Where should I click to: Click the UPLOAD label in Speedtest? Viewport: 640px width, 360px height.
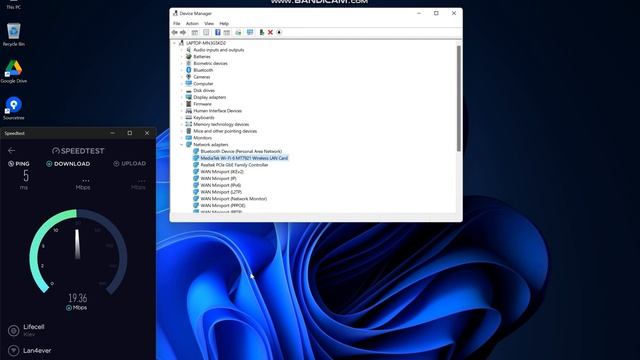(x=130, y=164)
